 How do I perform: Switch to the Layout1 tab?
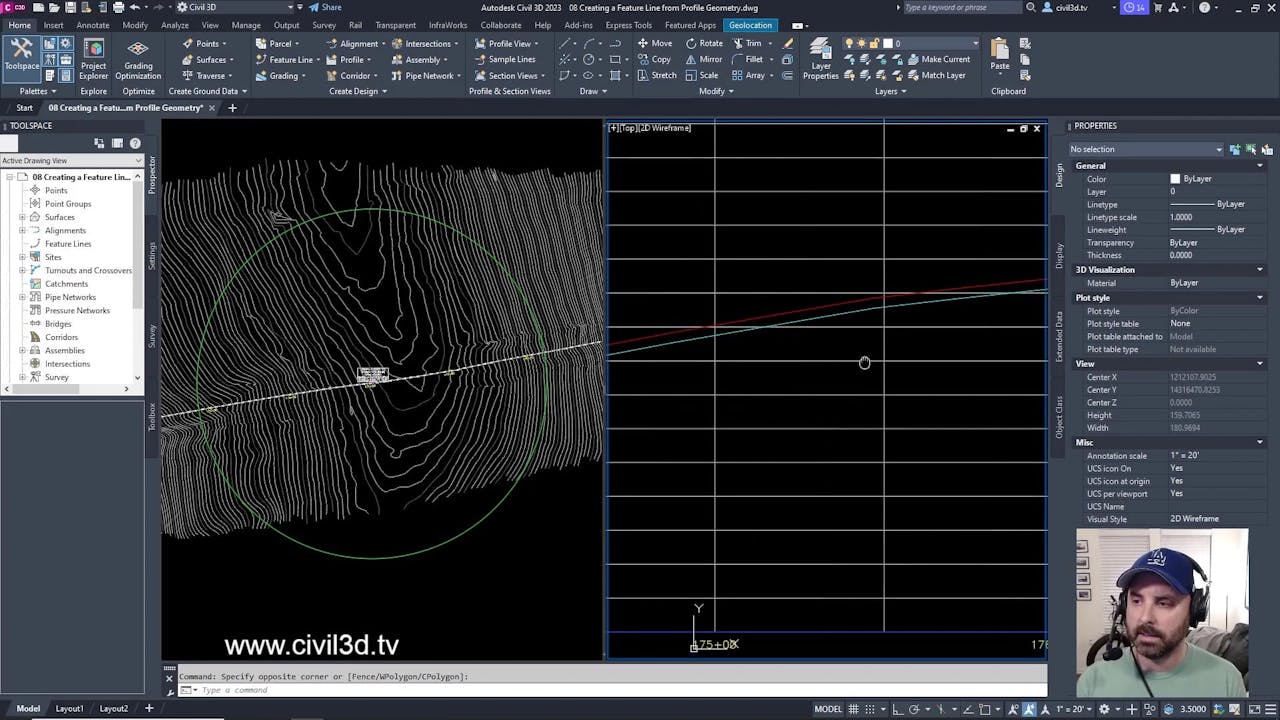68,707
